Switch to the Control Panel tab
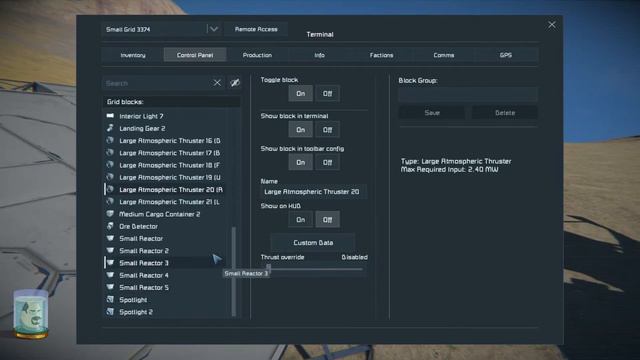This screenshot has width=640, height=360. (x=195, y=55)
